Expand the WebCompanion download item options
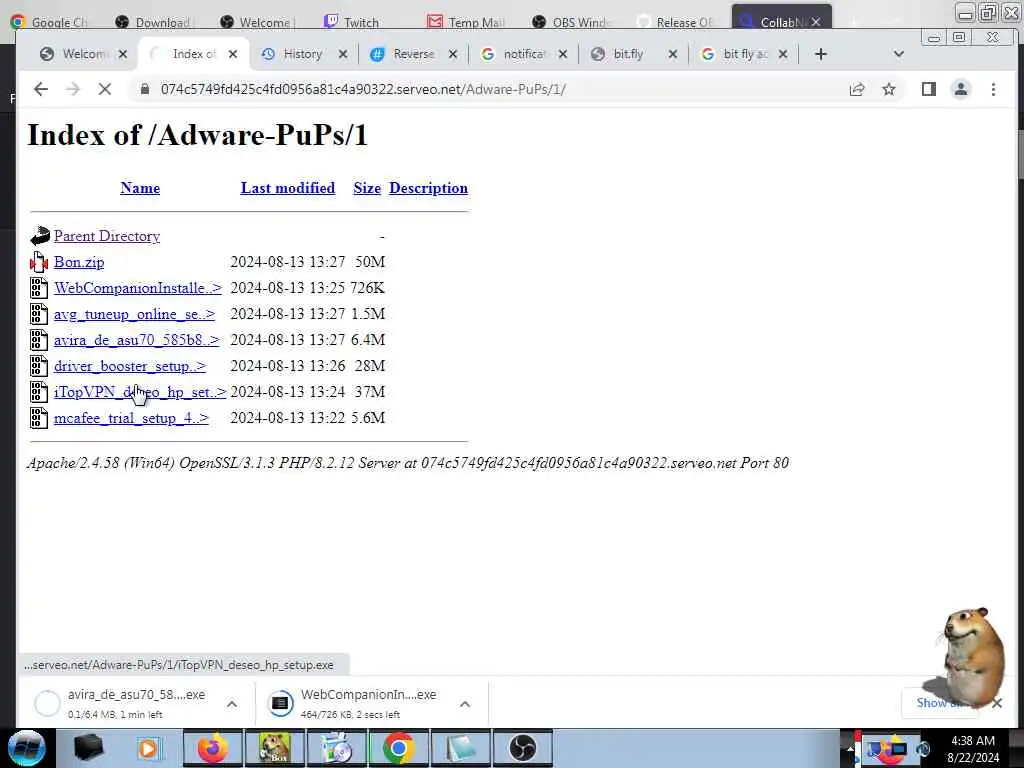1024x768 pixels. tap(465, 704)
